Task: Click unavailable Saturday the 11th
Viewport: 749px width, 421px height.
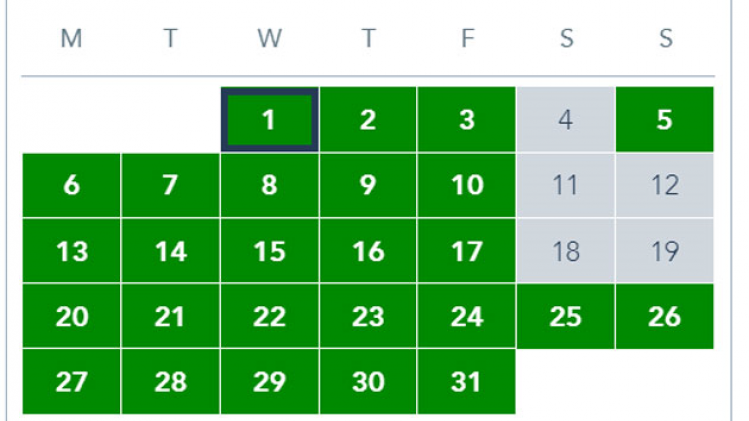Action: point(566,186)
